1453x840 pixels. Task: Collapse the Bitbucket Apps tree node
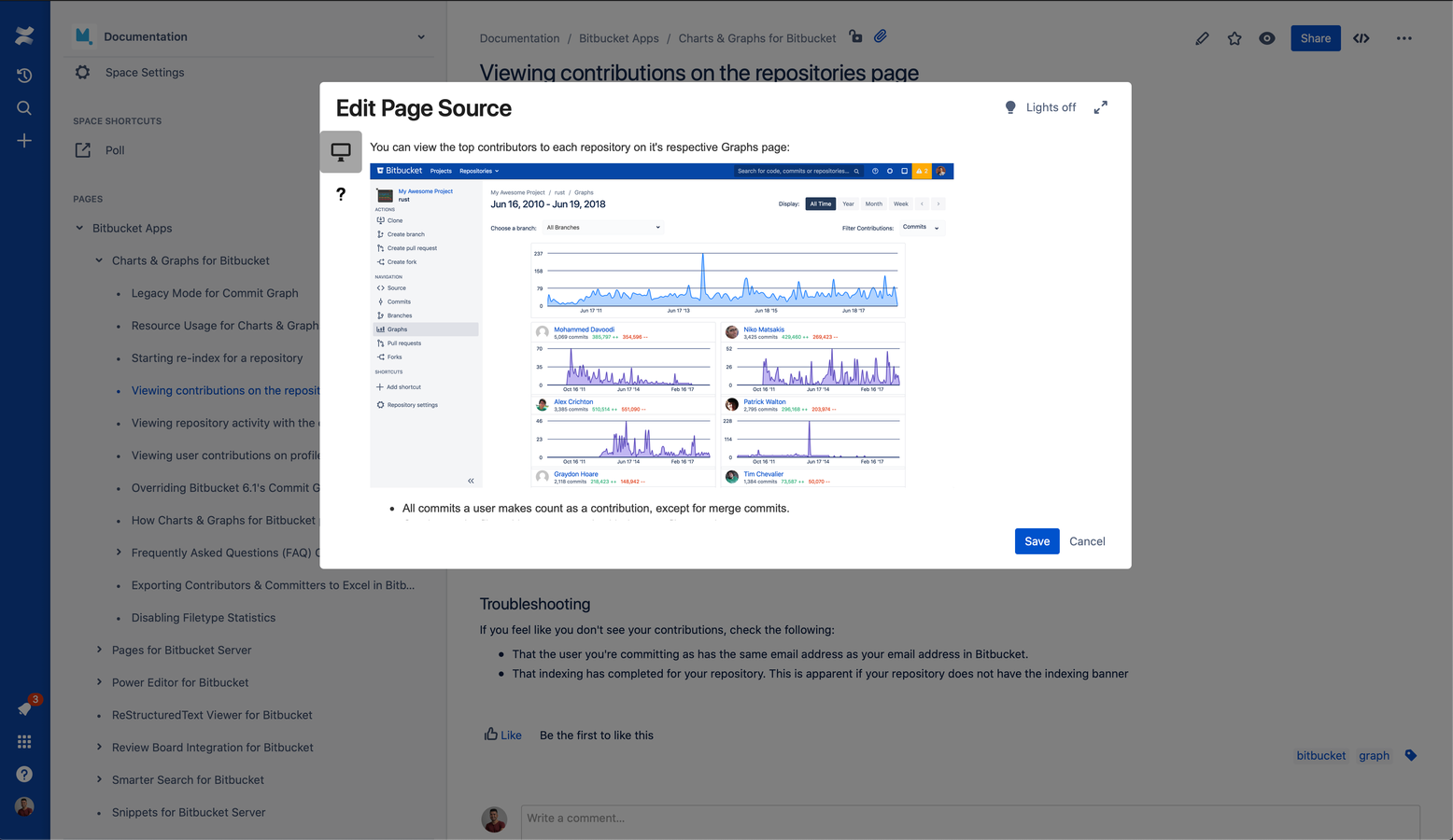(79, 228)
